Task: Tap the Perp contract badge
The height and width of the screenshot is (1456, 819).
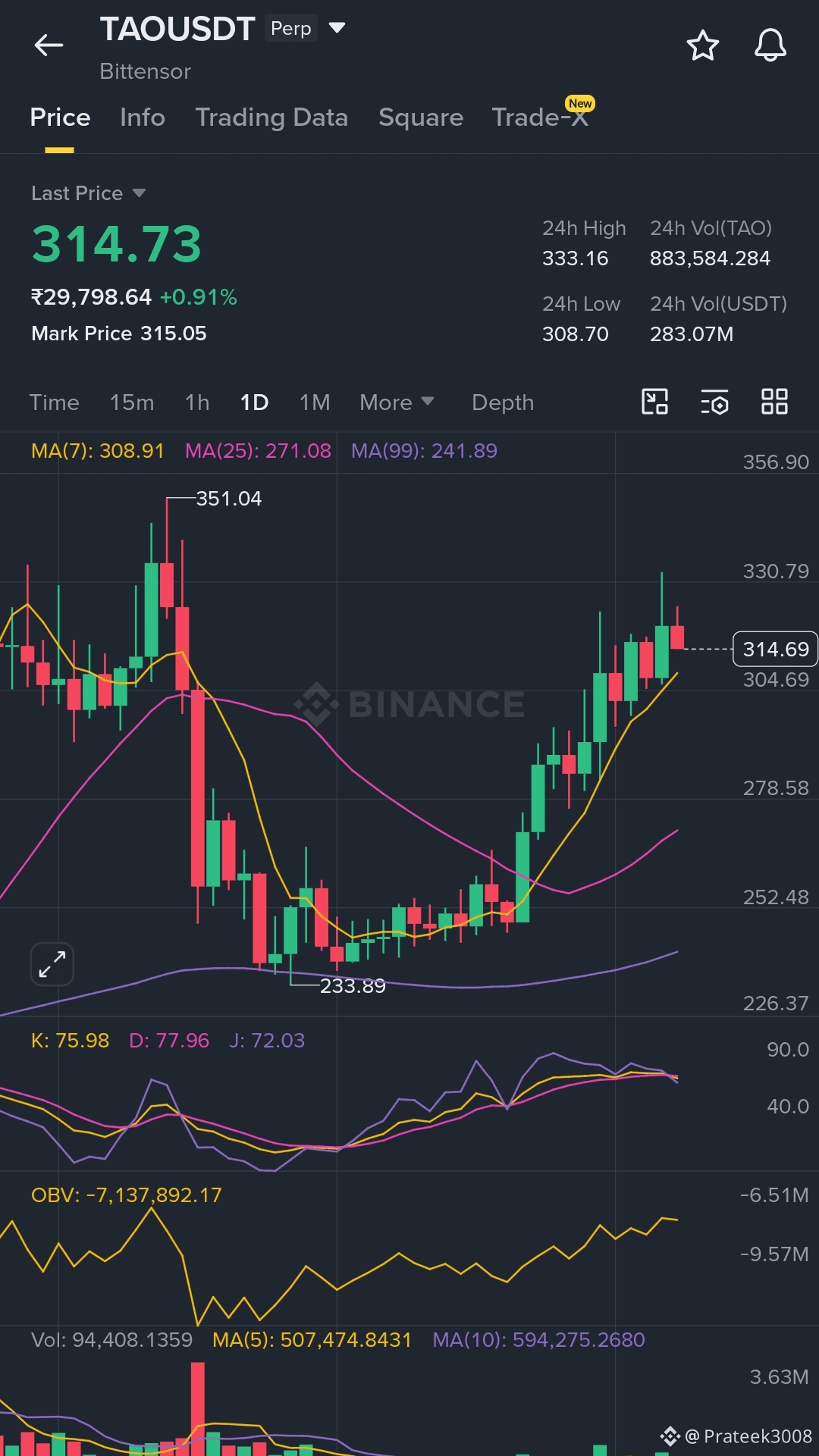Action: tap(291, 28)
